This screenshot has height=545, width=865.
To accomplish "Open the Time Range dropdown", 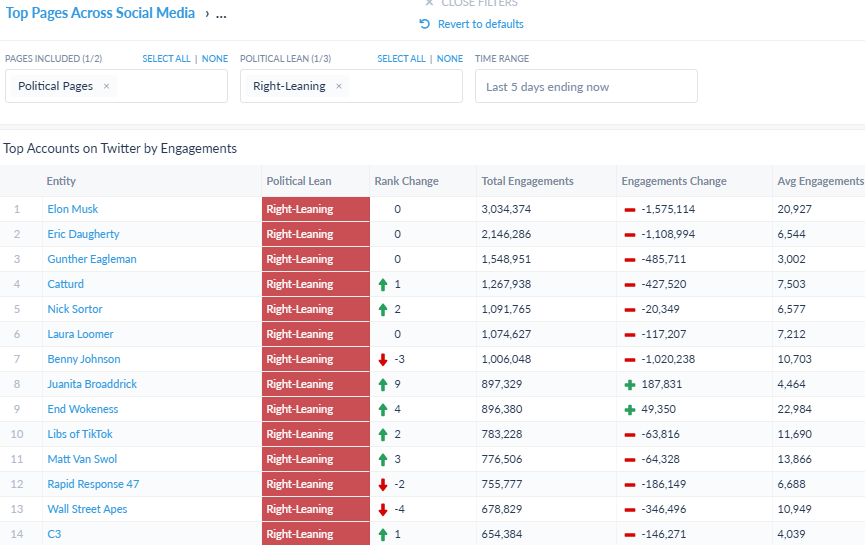I will [x=586, y=86].
